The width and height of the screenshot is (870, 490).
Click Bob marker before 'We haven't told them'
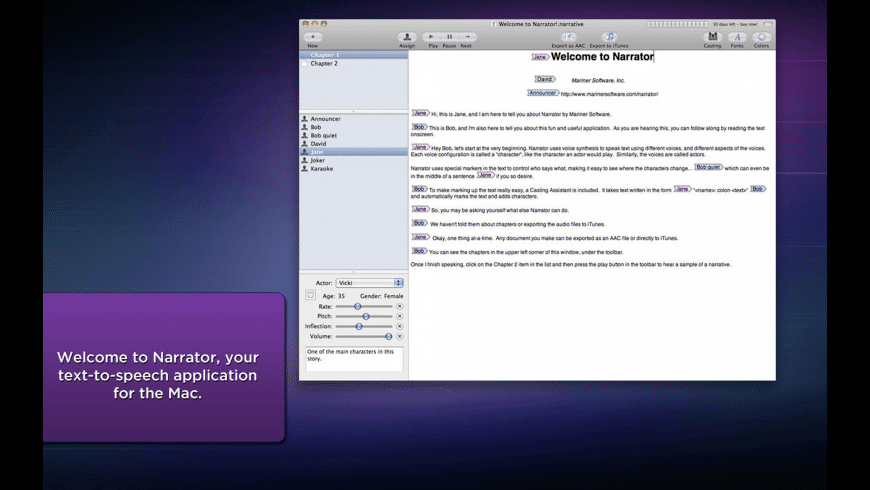(x=419, y=223)
